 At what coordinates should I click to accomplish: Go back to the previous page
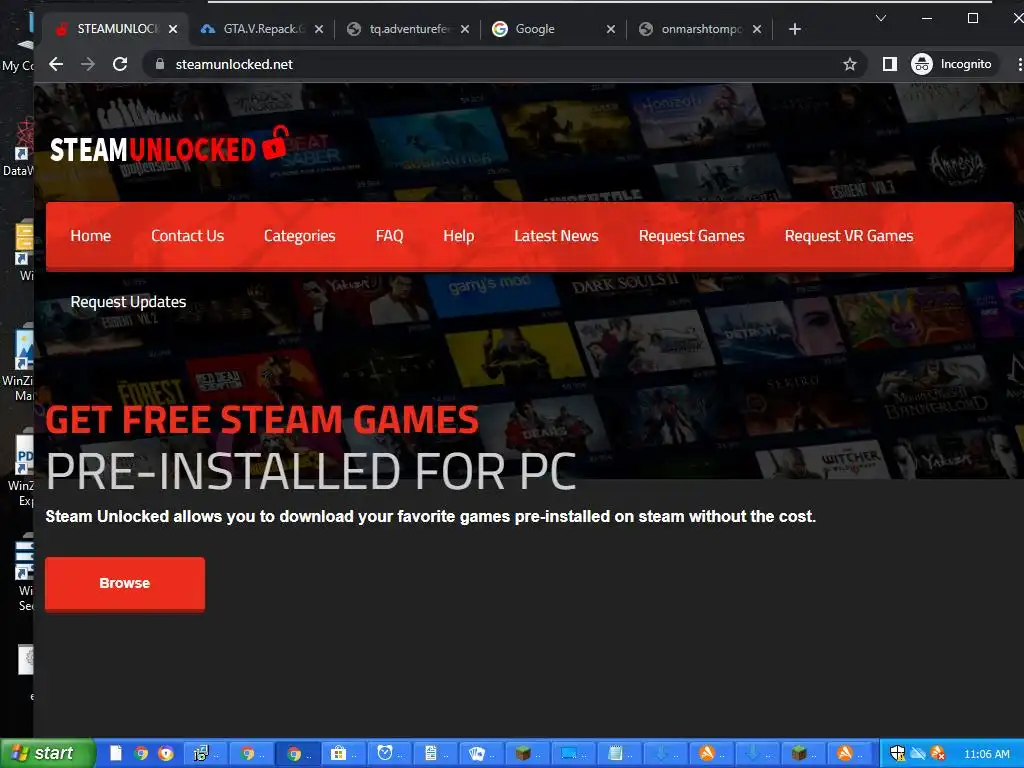pos(56,64)
